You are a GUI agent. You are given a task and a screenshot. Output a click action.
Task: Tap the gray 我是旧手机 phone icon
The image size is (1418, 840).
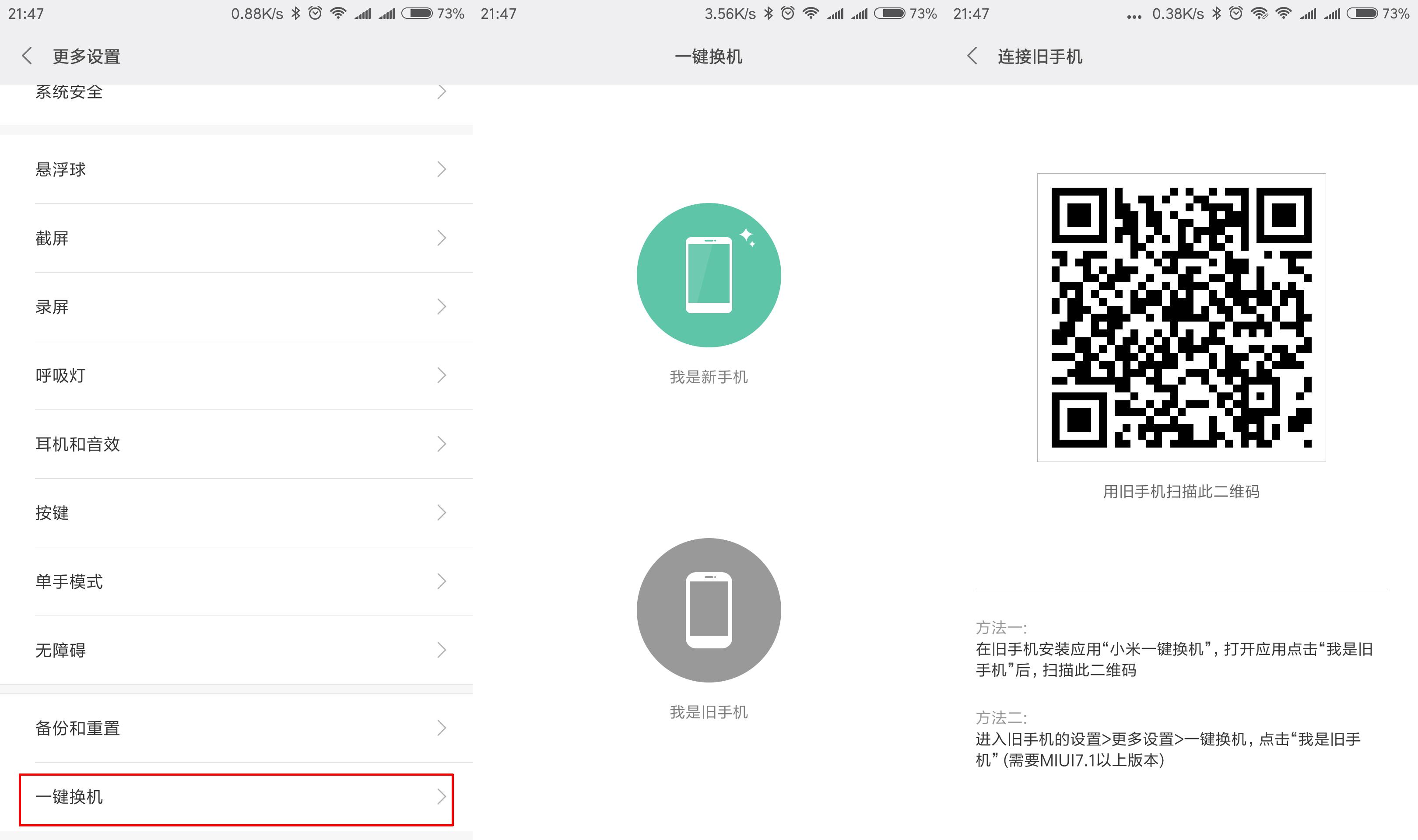click(709, 610)
